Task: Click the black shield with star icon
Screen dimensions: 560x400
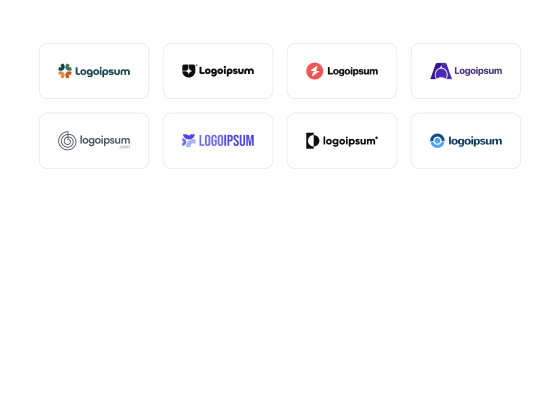Action: (189, 71)
